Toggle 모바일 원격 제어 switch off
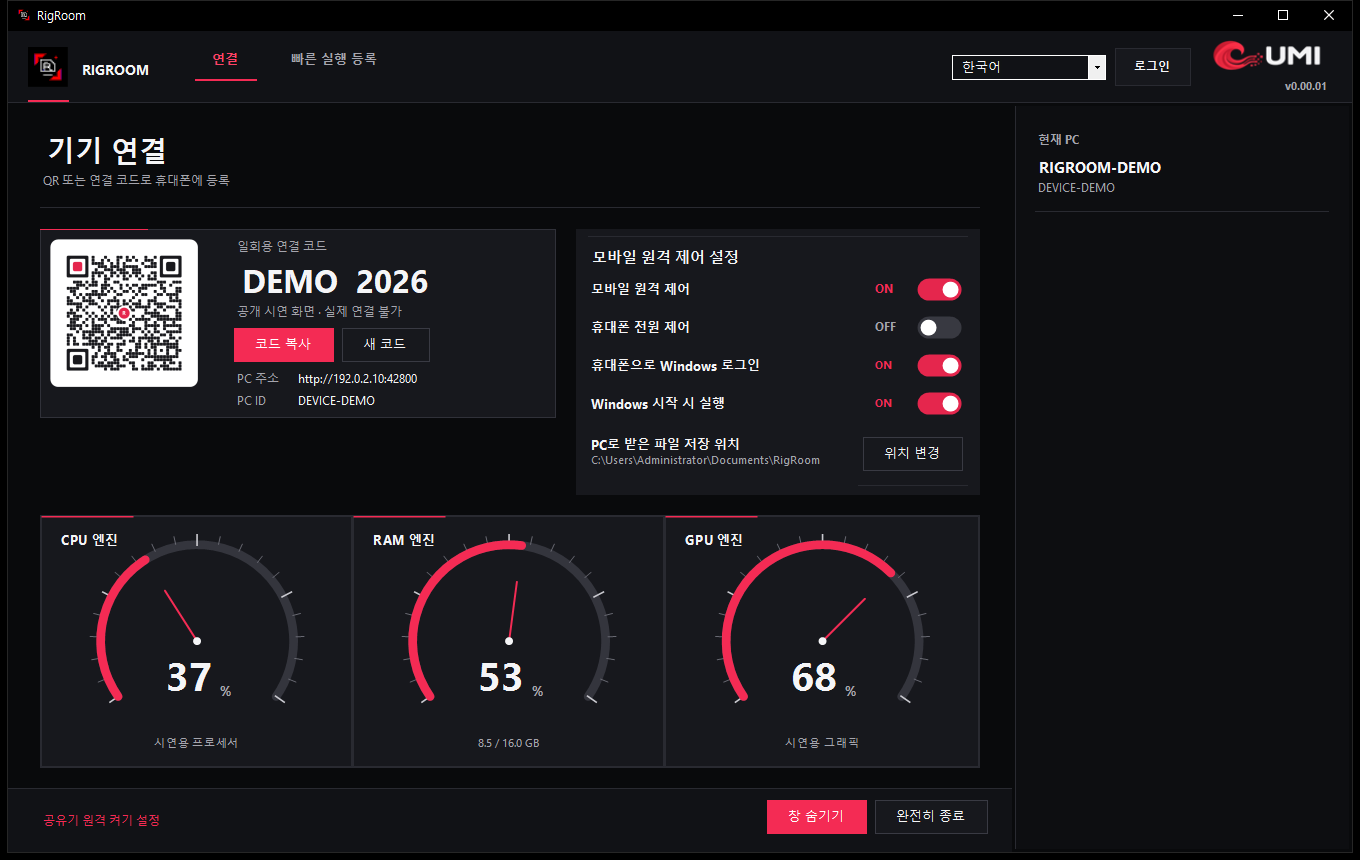Screen dimensions: 1360x860 click(x=939, y=289)
